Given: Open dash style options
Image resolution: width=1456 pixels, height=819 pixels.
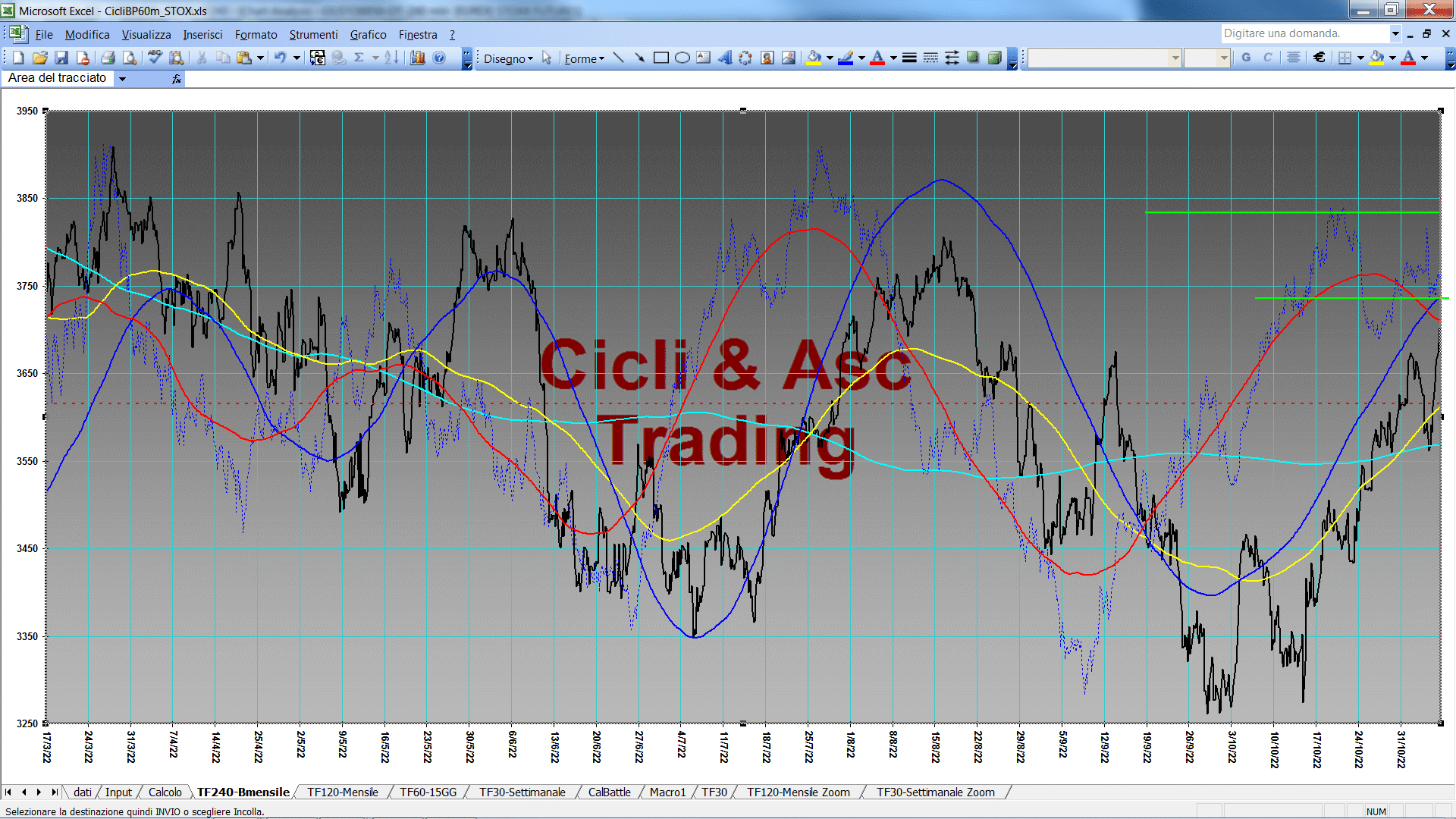Looking at the screenshot, I should coord(930,58).
